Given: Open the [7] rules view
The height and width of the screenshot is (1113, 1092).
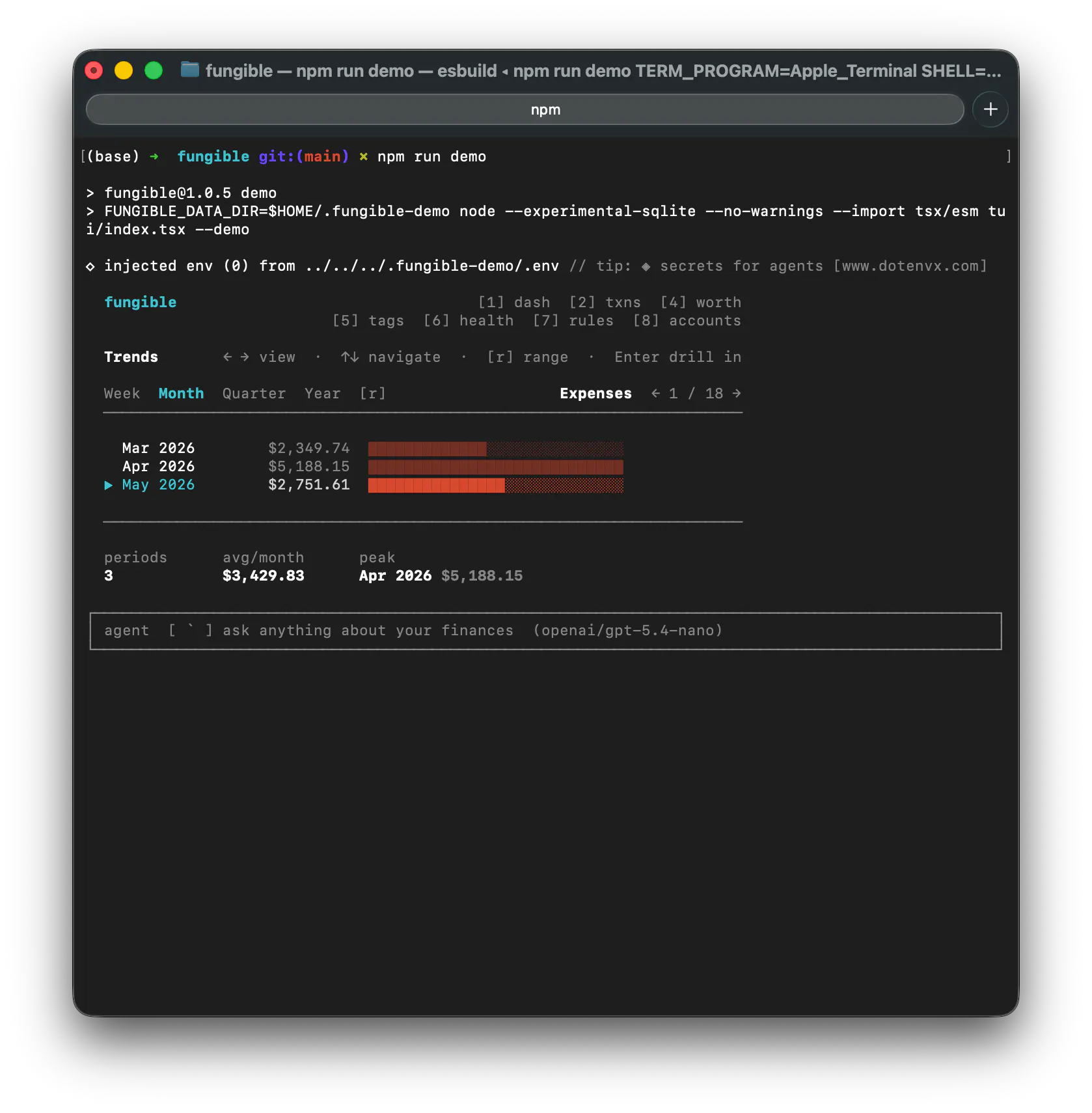Looking at the screenshot, I should click(x=573, y=320).
